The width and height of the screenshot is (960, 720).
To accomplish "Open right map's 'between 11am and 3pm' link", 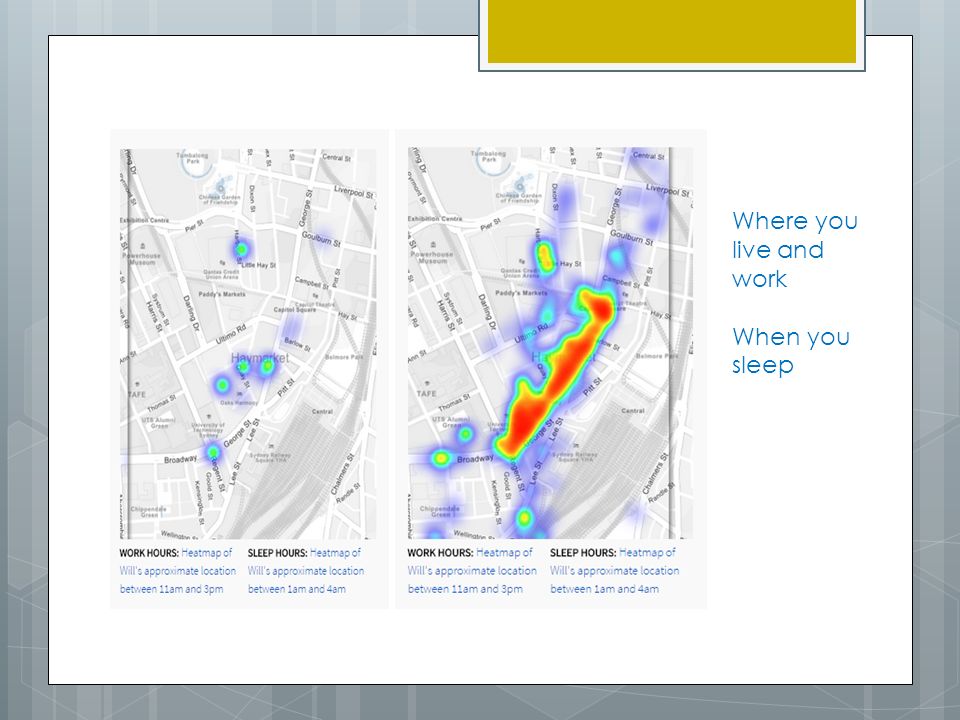I will [x=465, y=589].
